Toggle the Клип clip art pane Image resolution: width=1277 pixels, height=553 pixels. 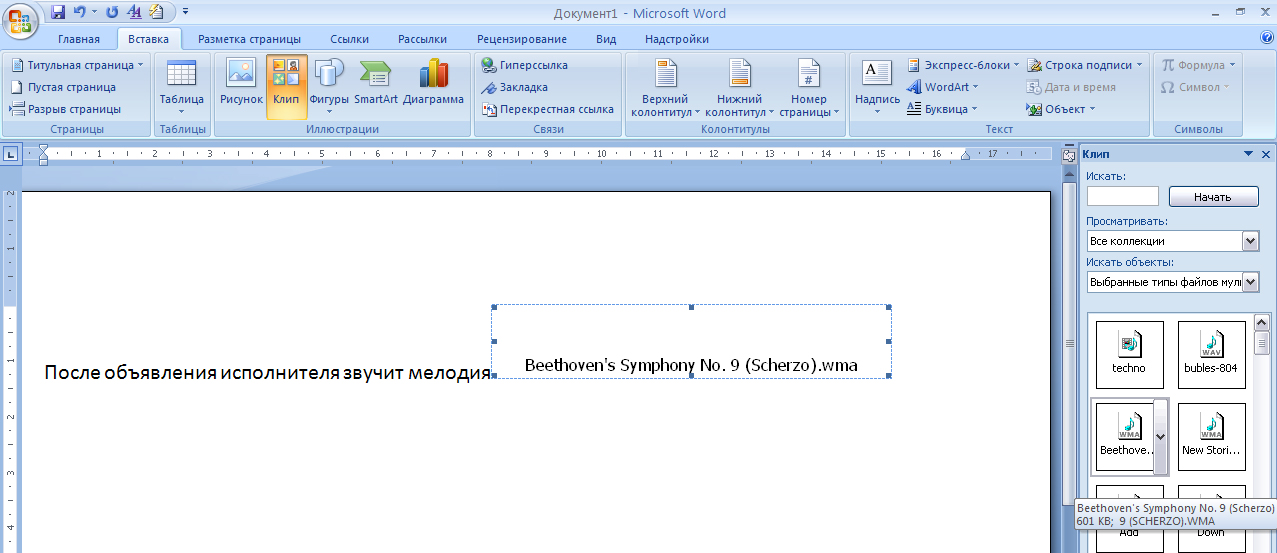point(286,86)
